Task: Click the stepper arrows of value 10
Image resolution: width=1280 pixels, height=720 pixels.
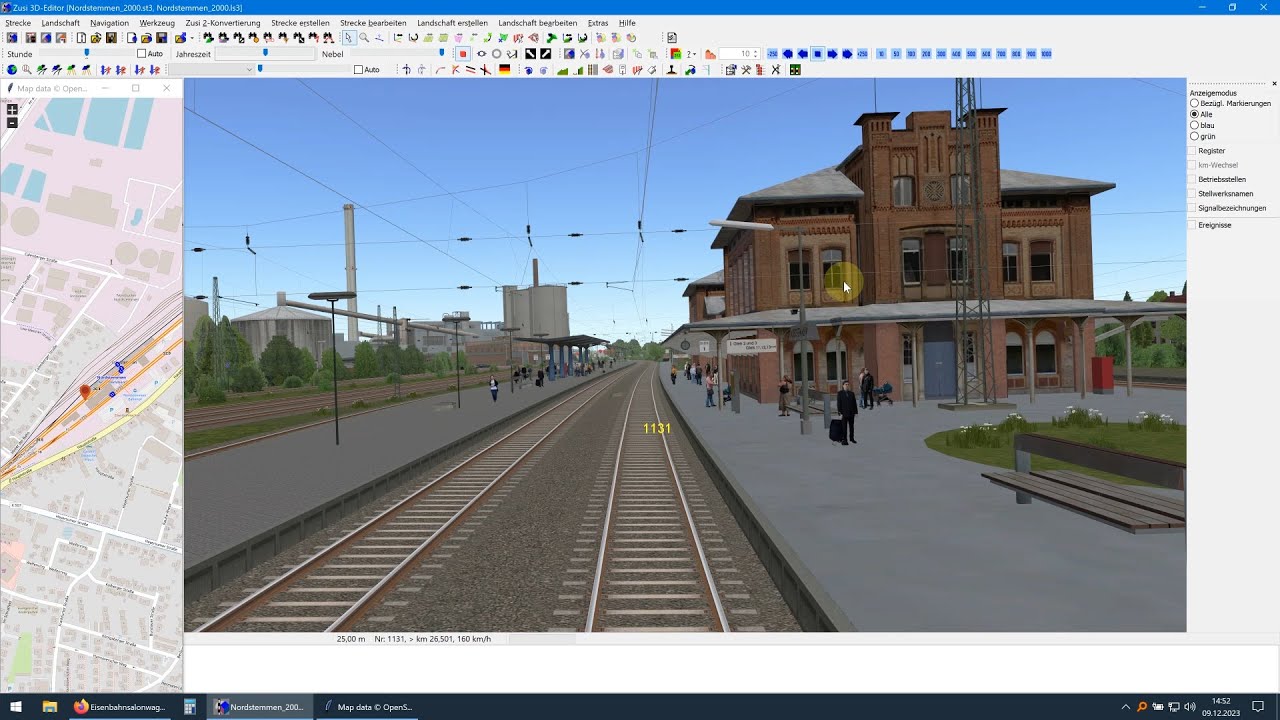Action: tap(755, 54)
